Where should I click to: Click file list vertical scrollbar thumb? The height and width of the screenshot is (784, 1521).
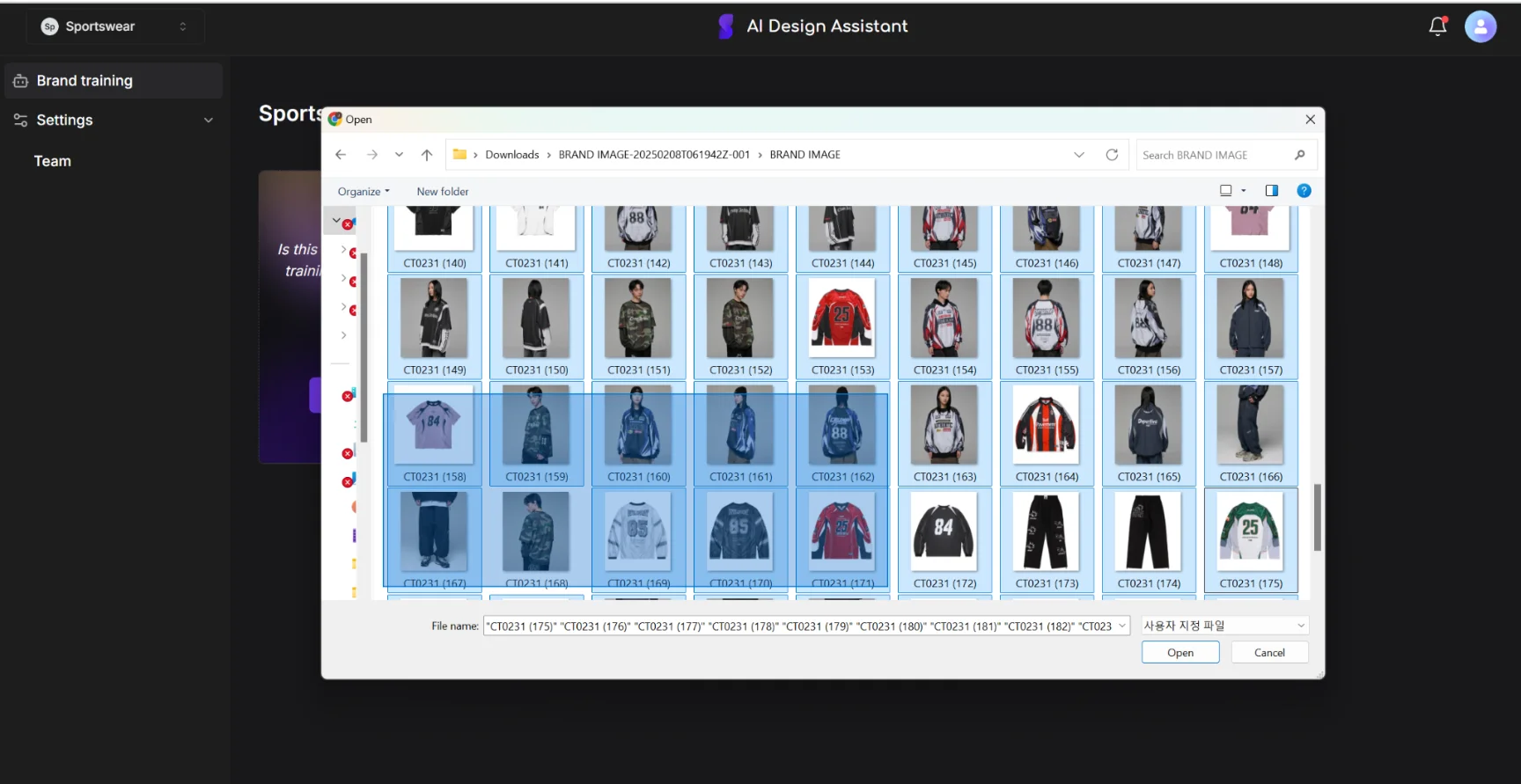click(x=1318, y=517)
